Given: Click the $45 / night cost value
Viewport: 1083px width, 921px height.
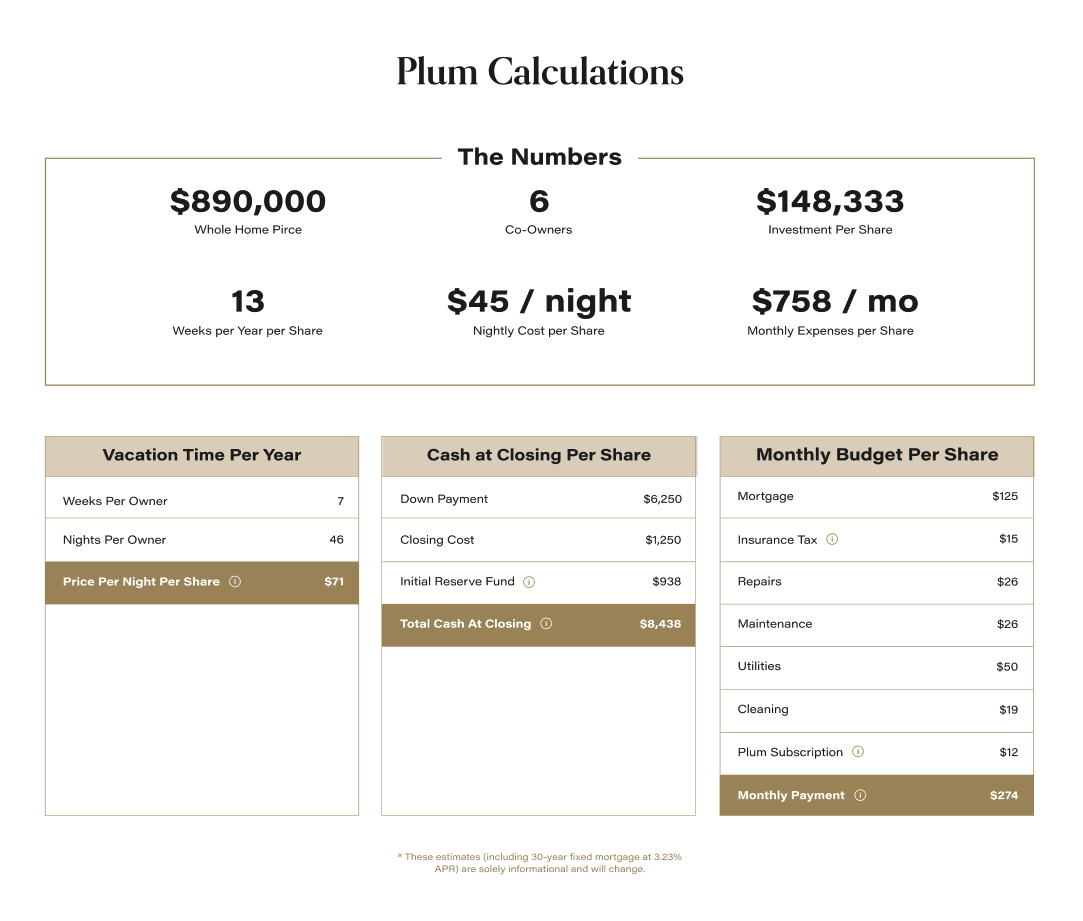Looking at the screenshot, I should 539,301.
